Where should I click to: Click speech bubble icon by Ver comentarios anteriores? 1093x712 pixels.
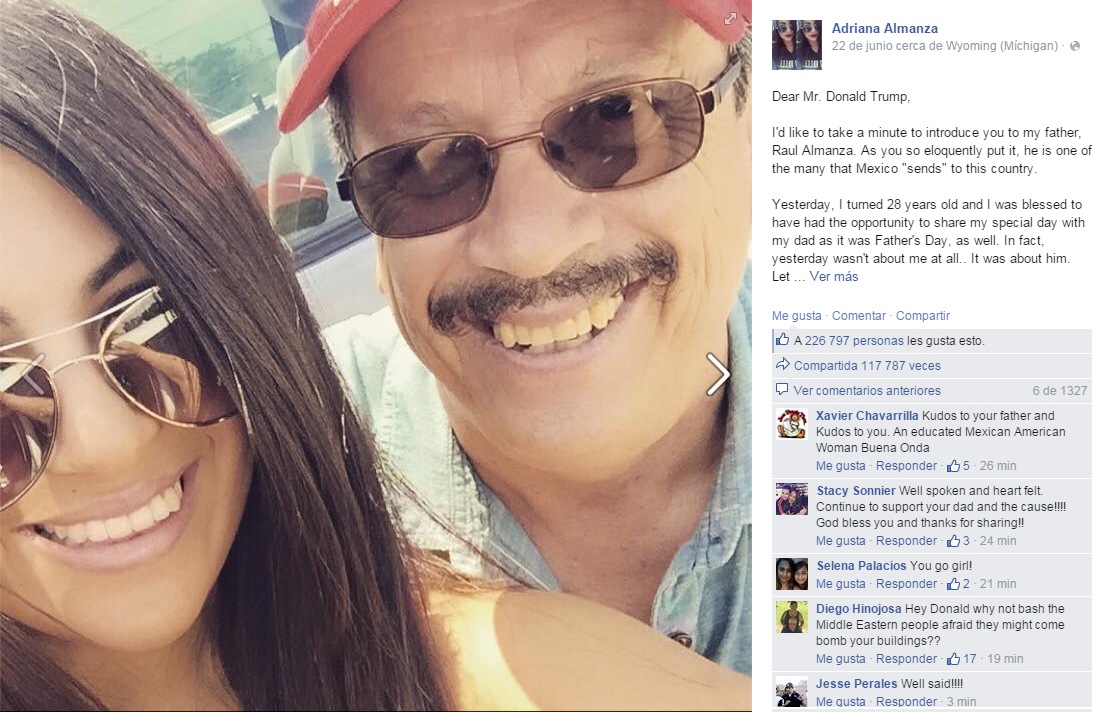tap(782, 389)
